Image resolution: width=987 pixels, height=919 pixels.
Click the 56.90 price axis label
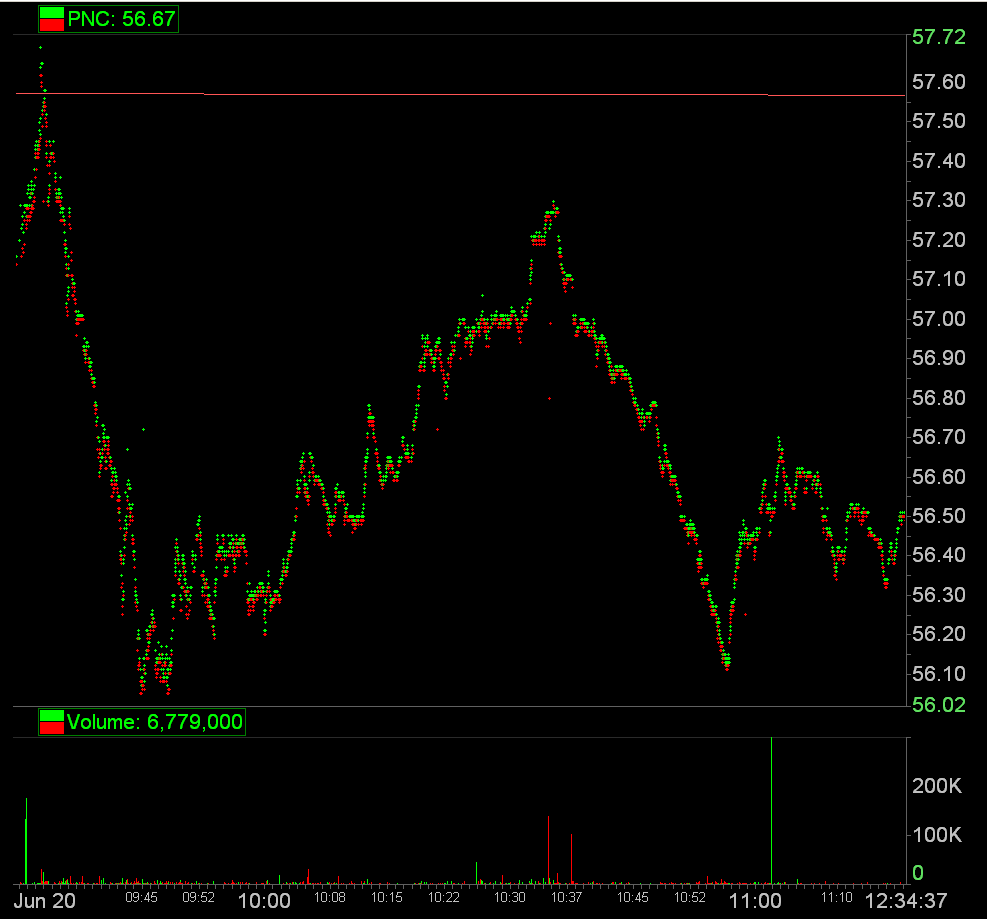click(x=939, y=358)
